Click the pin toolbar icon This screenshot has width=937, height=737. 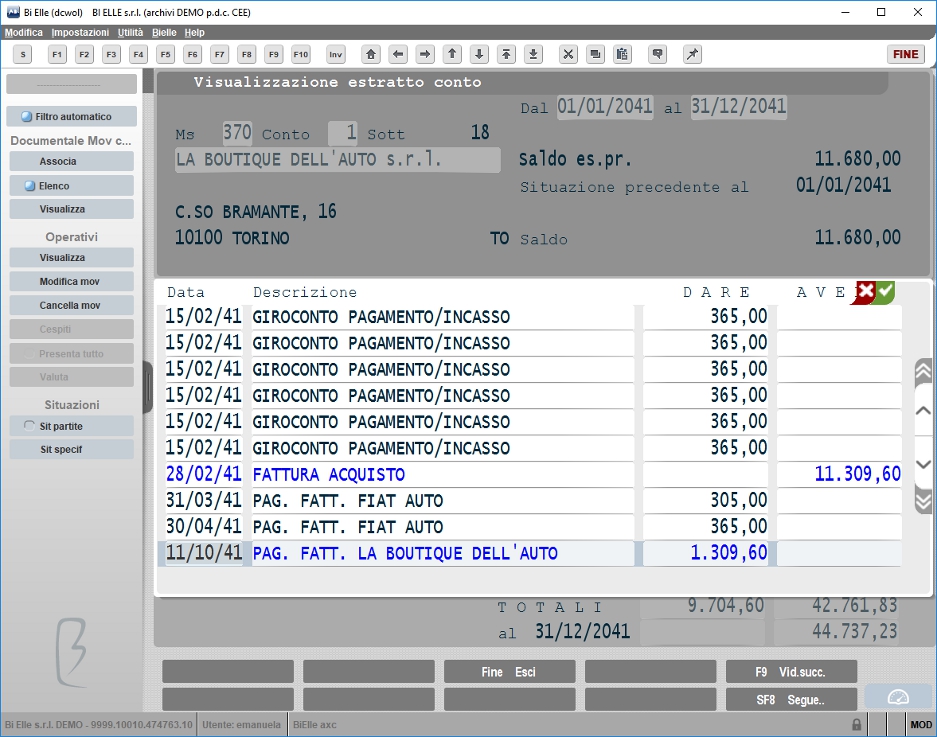tap(692, 54)
